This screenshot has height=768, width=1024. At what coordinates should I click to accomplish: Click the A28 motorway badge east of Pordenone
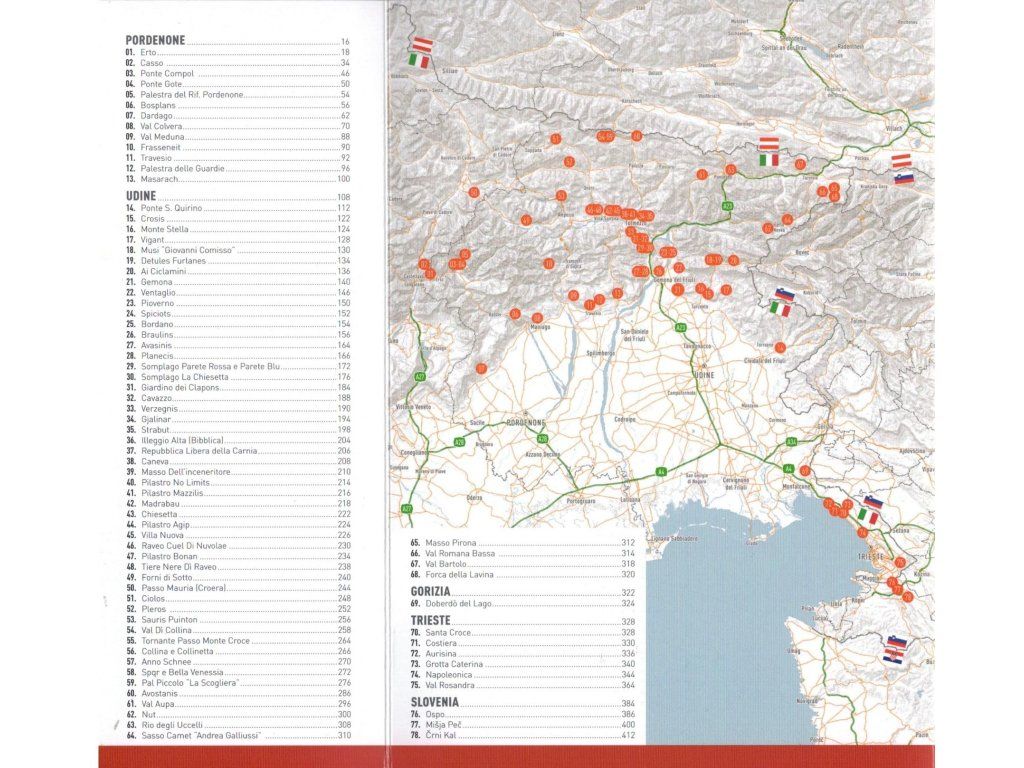point(542,439)
